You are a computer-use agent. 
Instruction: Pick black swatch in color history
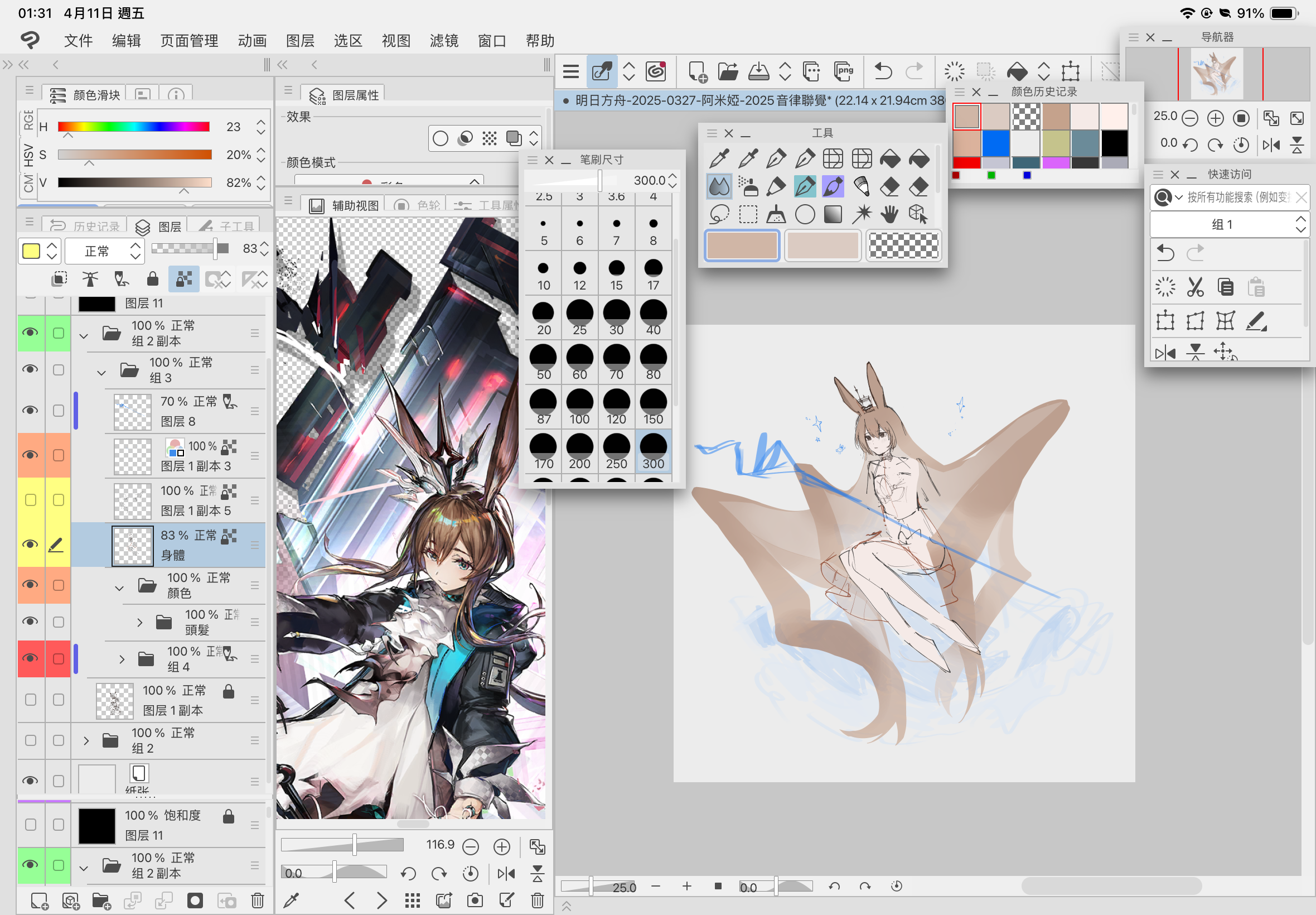1114,143
